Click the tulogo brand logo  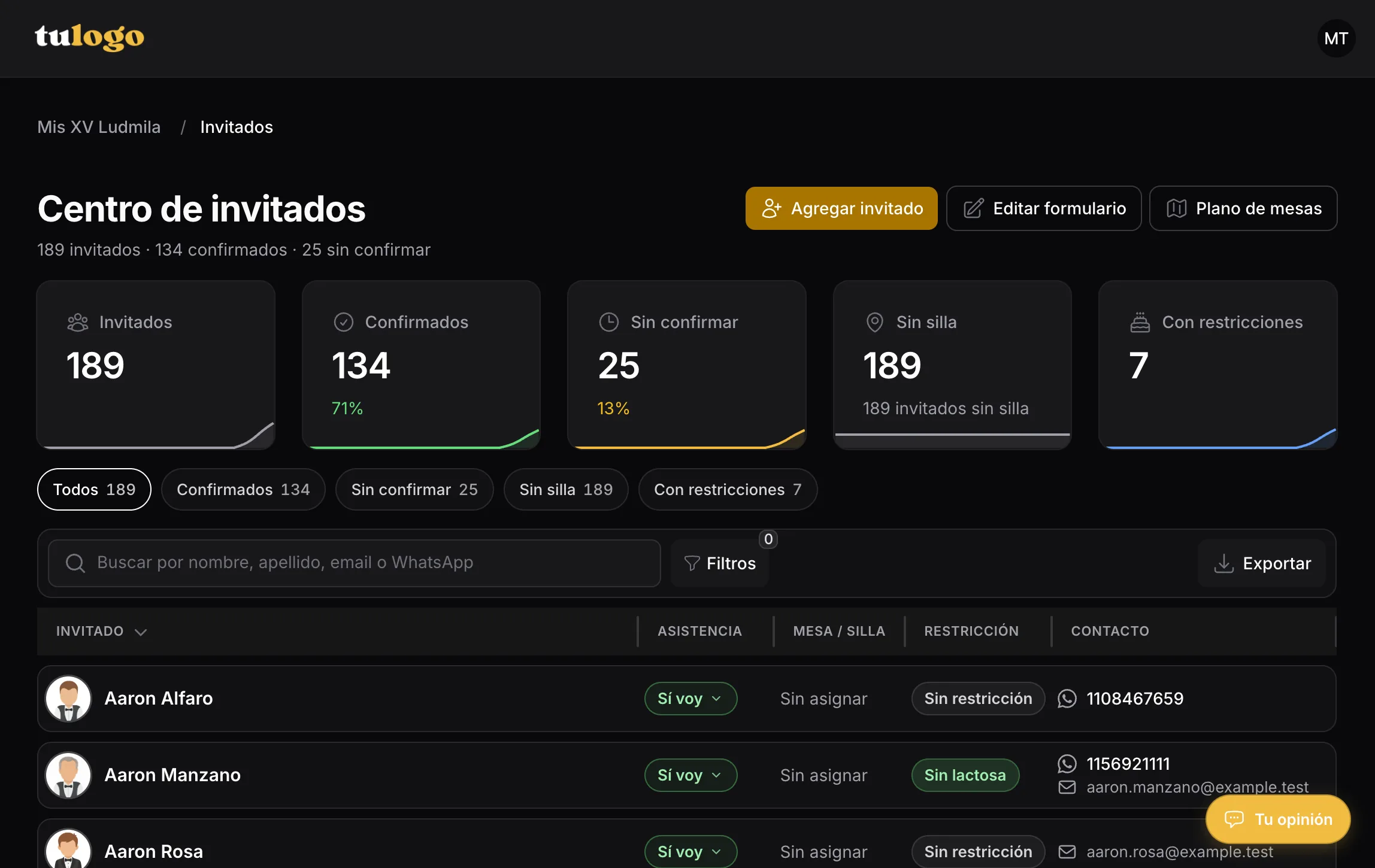[89, 38]
